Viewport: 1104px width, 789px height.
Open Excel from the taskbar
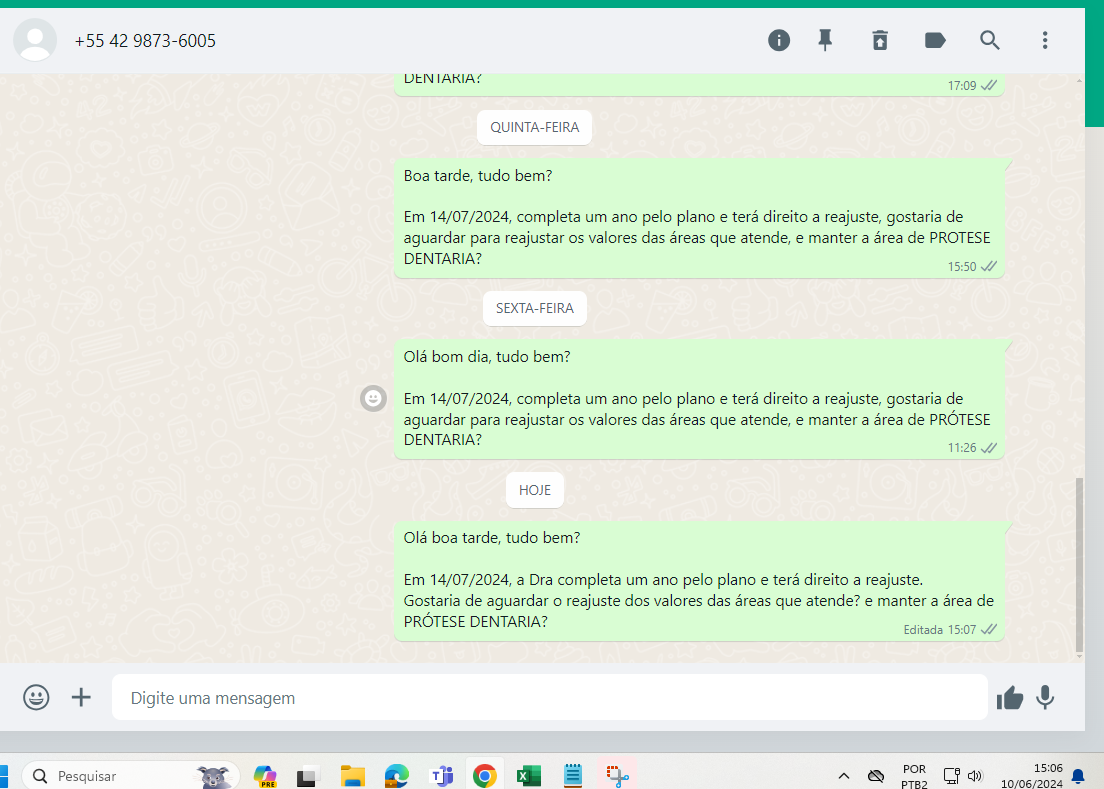tap(528, 776)
